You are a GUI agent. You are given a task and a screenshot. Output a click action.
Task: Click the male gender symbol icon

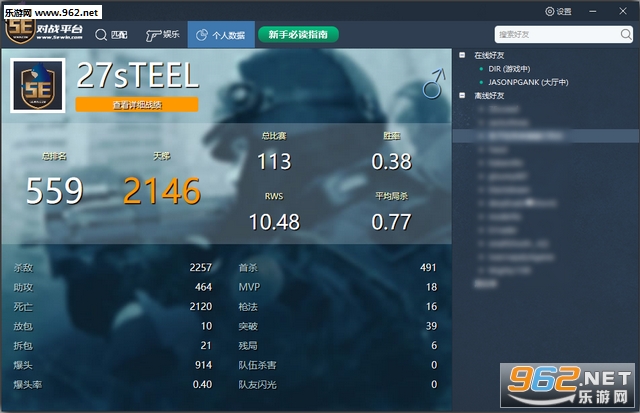[434, 83]
